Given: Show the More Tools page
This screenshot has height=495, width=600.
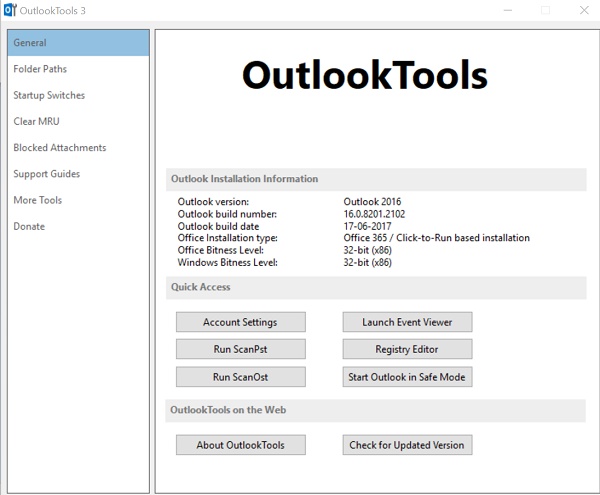Looking at the screenshot, I should click(78, 200).
